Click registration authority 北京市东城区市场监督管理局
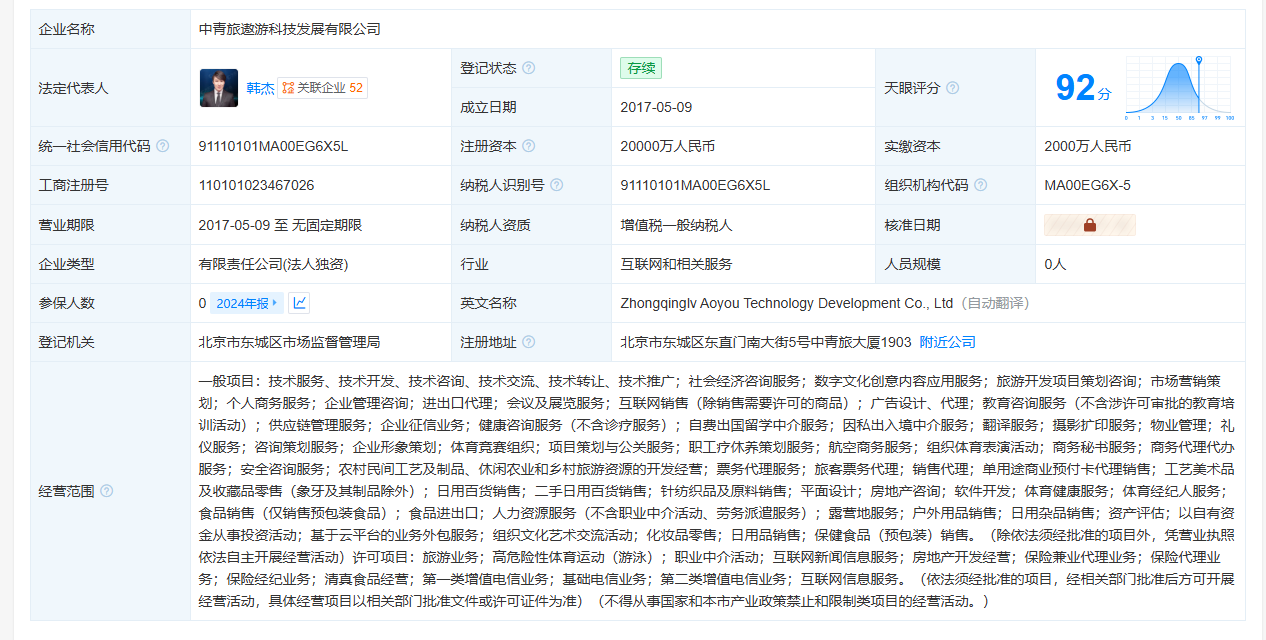This screenshot has width=1266, height=640. click(290, 342)
